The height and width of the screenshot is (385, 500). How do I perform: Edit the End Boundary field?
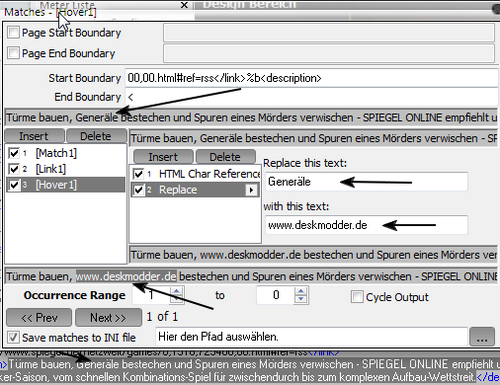311,97
